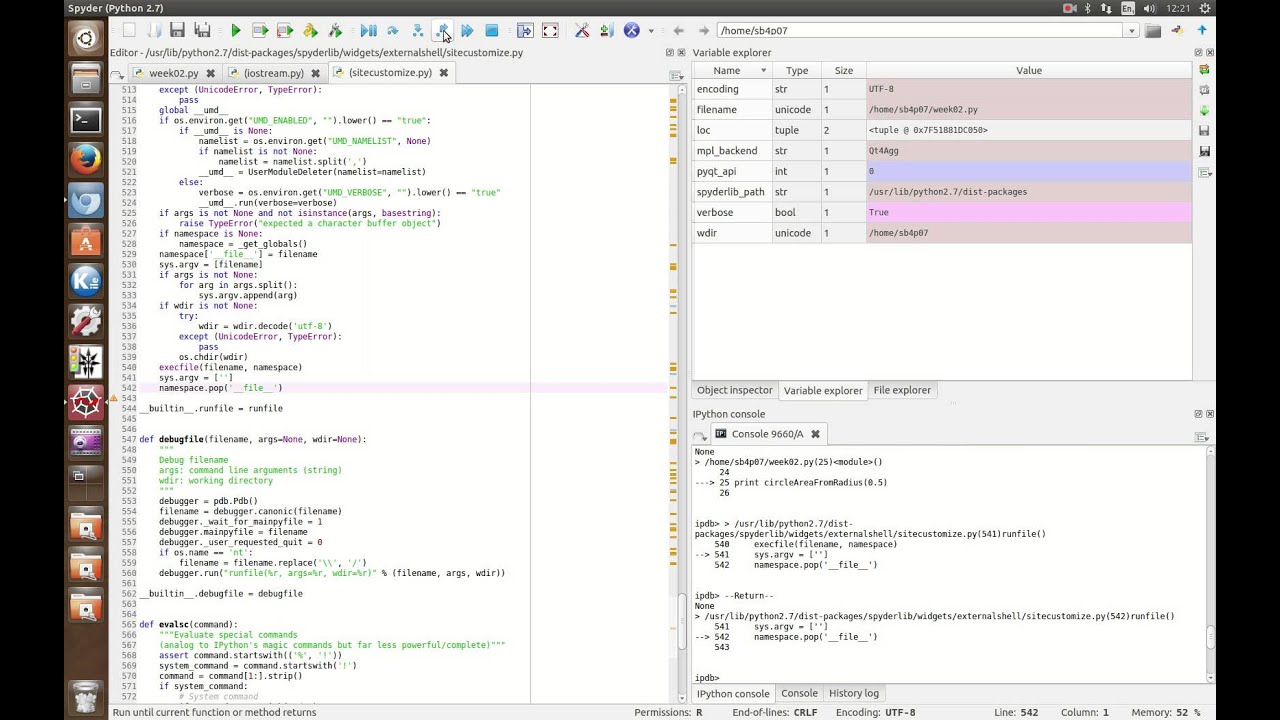
Task: Toggle fullscreen mode icon
Action: coord(550,31)
